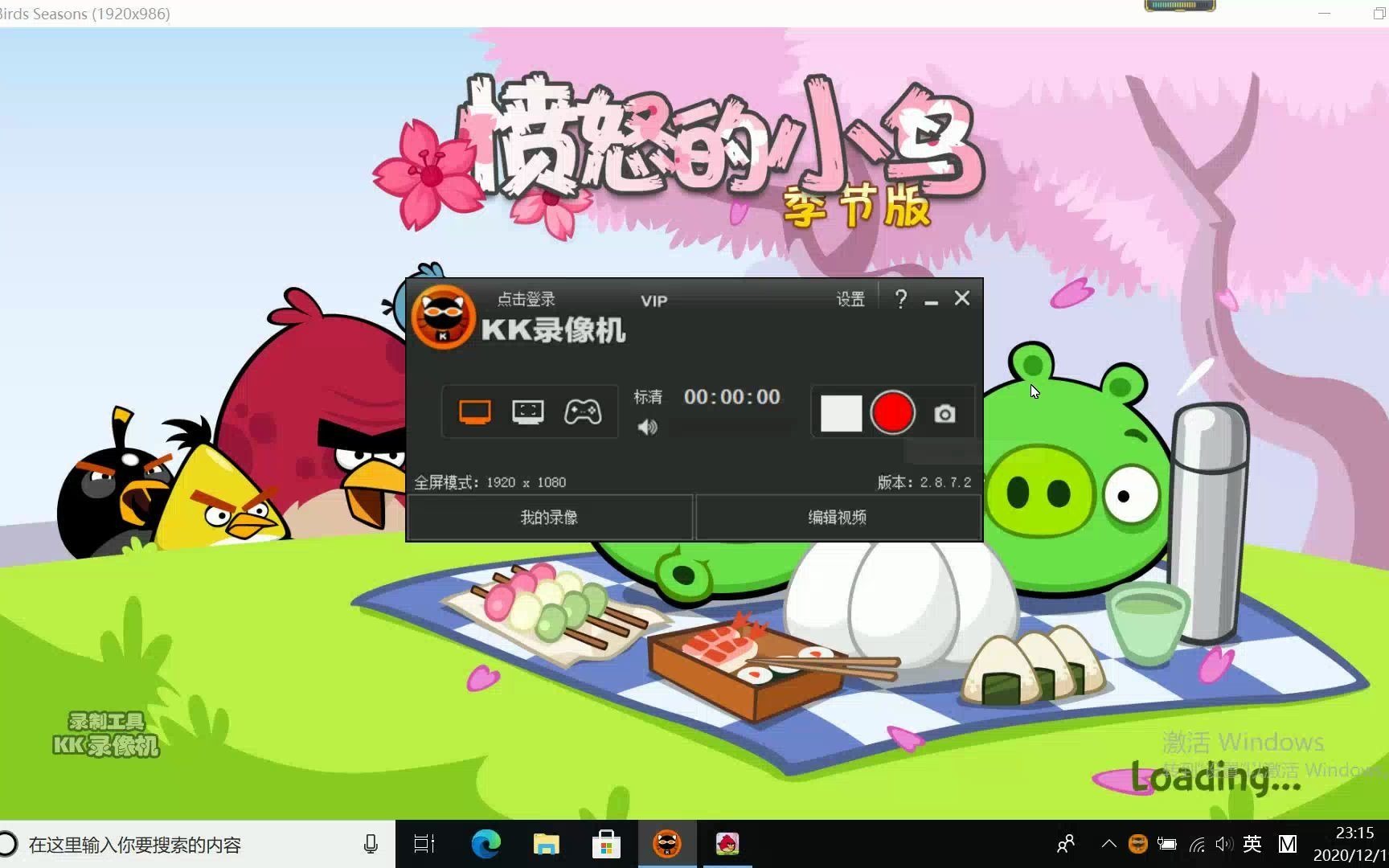Switch input language 英 indicator
This screenshot has width=1389, height=868.
pyautogui.click(x=1252, y=844)
